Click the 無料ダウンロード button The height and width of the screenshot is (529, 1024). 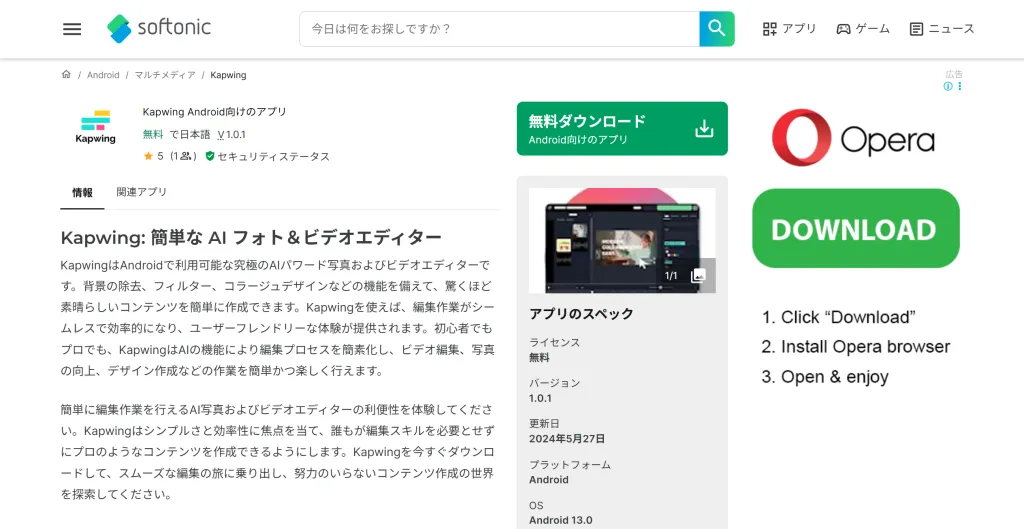pos(622,129)
